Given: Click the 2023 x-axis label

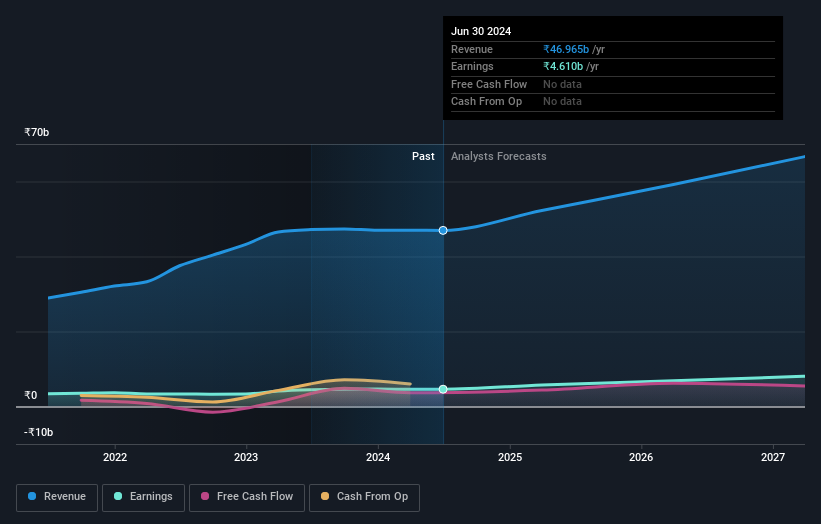Looking at the screenshot, I should [x=246, y=457].
